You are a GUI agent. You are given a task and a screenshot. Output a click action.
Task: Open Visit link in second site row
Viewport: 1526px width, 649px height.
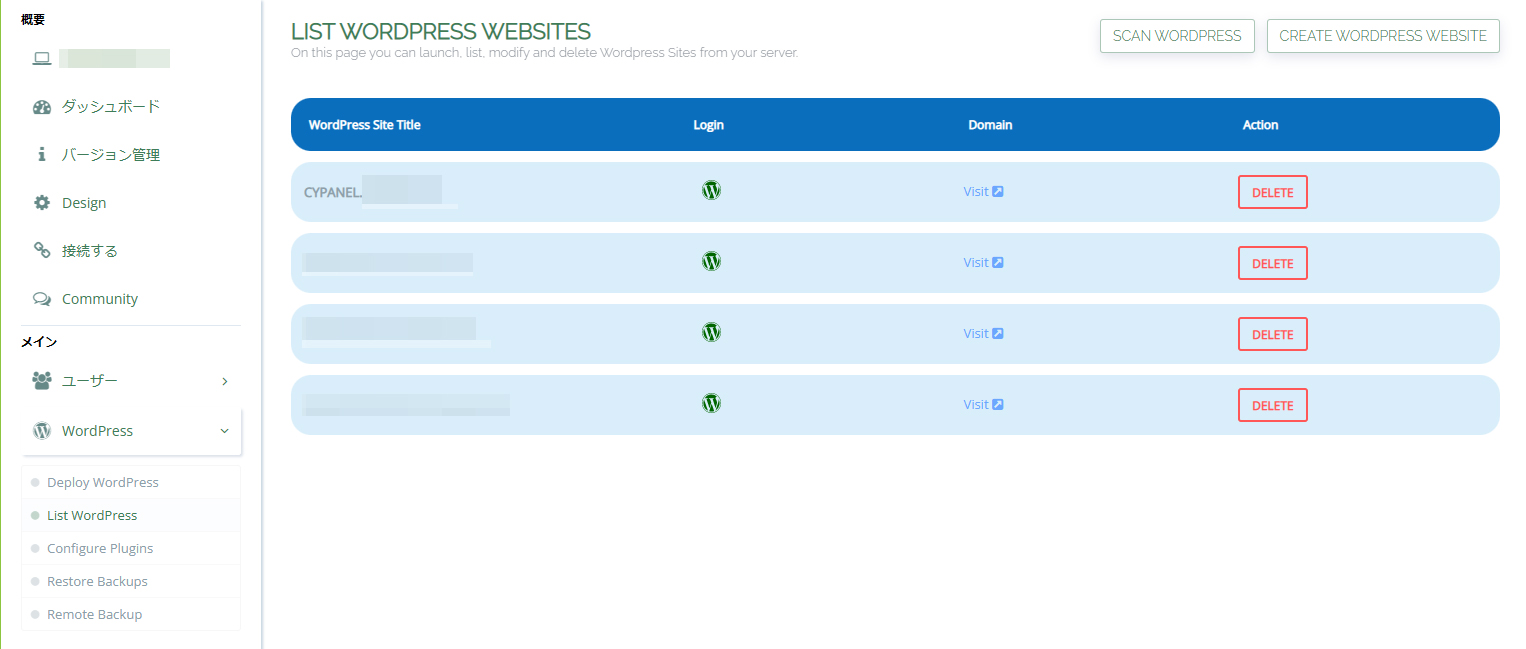pos(983,262)
